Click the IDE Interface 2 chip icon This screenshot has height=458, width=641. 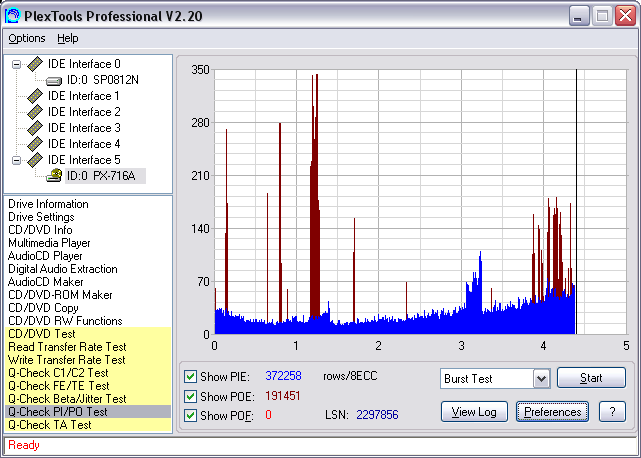point(35,112)
